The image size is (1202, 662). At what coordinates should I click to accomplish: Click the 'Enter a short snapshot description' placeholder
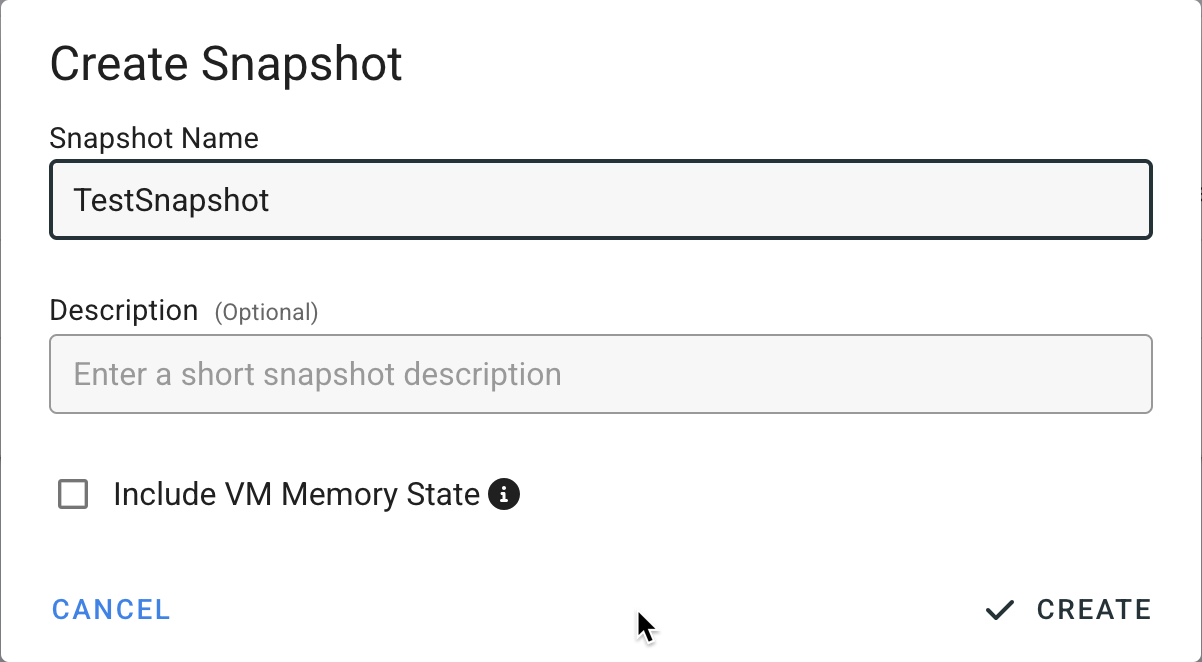[317, 374]
